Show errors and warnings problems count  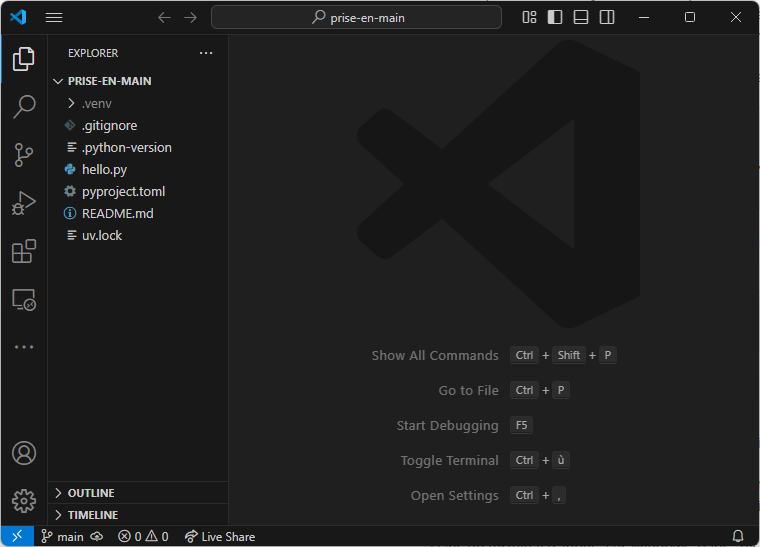[143, 536]
